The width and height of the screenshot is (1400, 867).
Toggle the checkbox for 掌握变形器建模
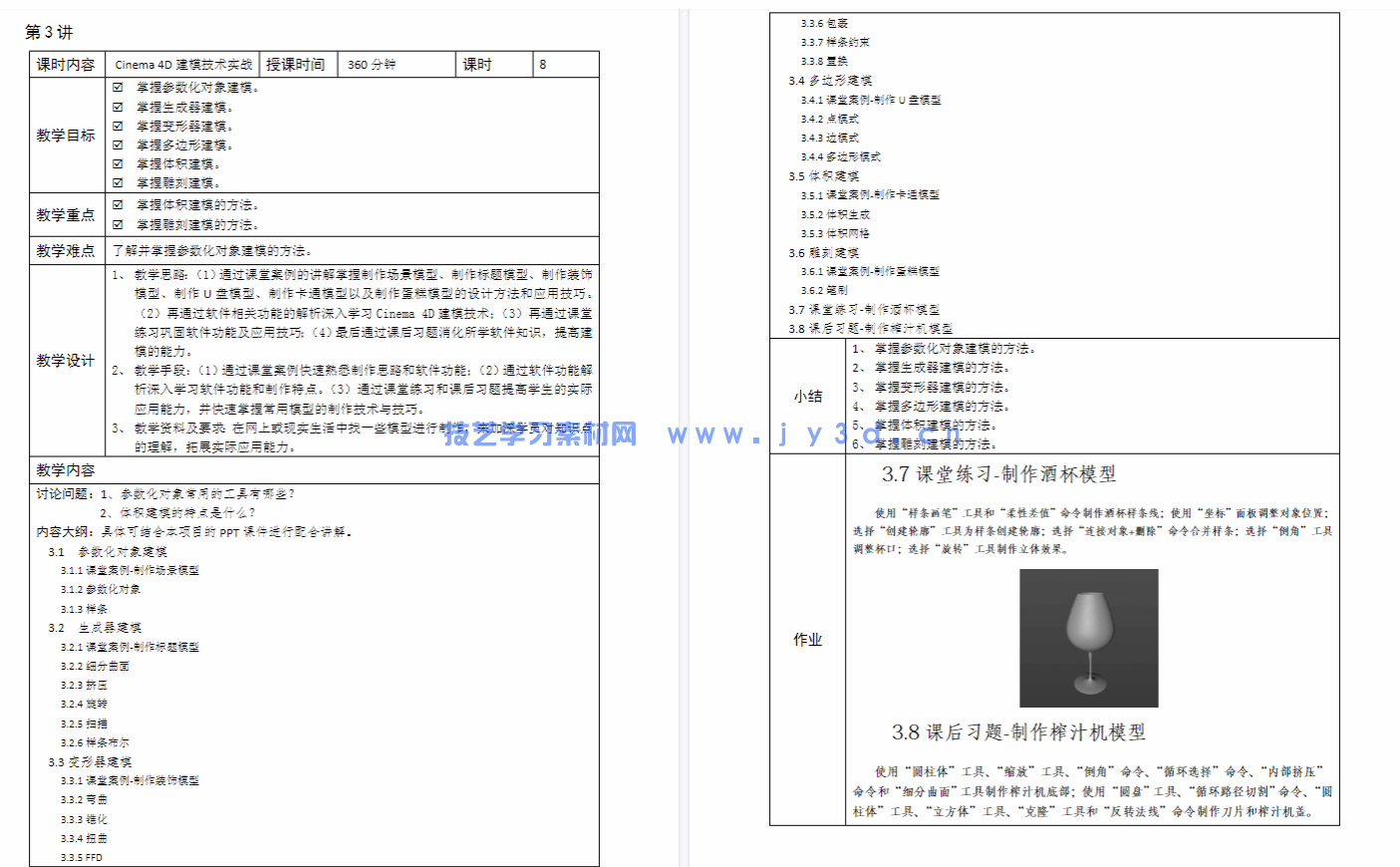[x=117, y=126]
